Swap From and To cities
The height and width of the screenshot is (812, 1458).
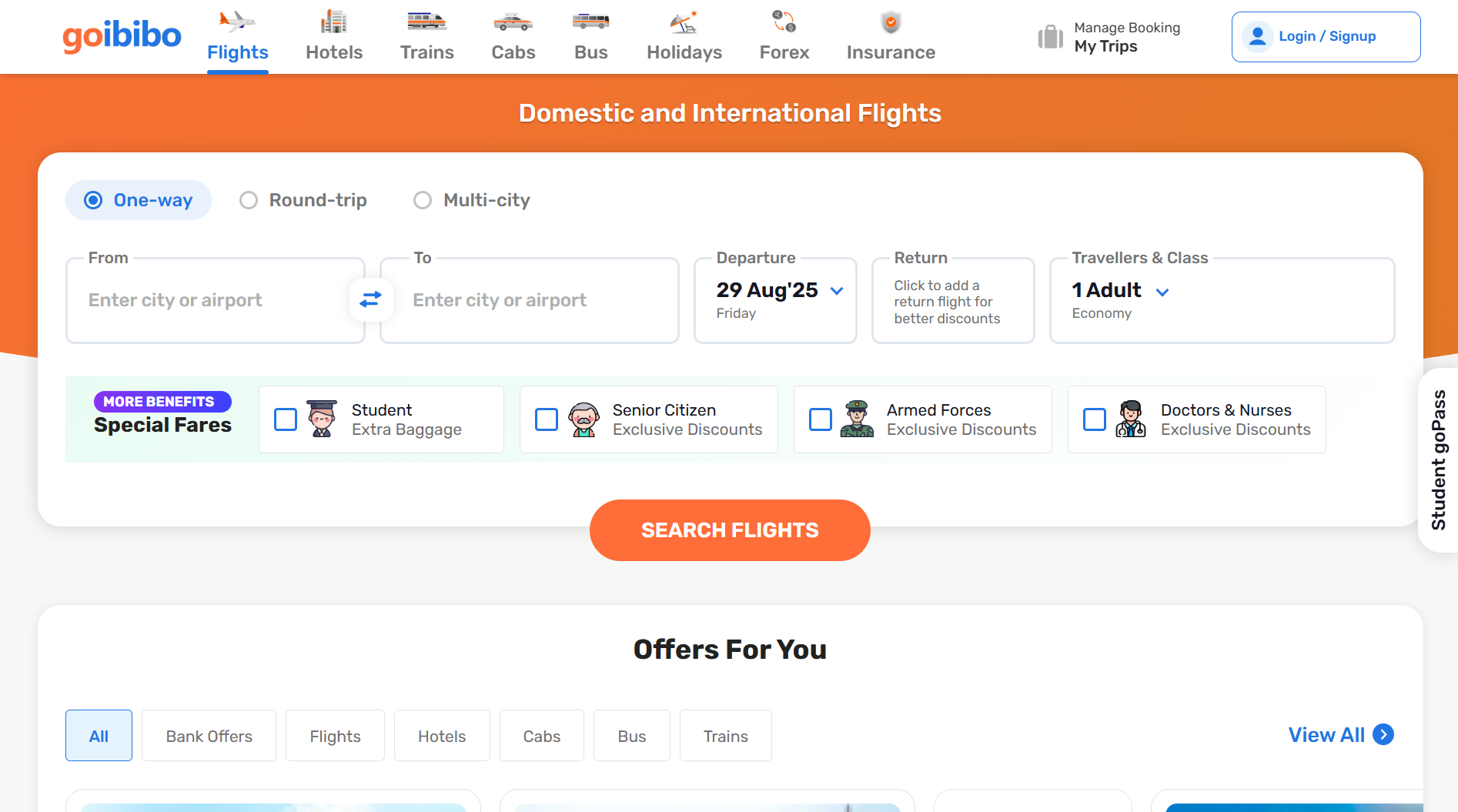click(x=371, y=299)
